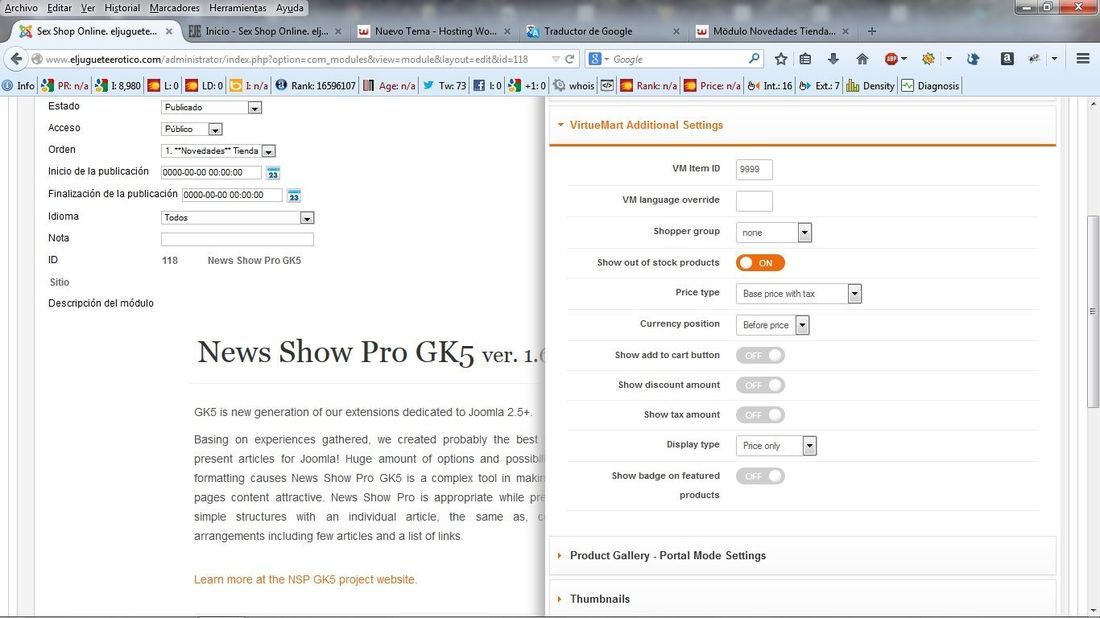Enable Show badge on featured products
This screenshot has height=618, width=1100.
(x=760, y=476)
